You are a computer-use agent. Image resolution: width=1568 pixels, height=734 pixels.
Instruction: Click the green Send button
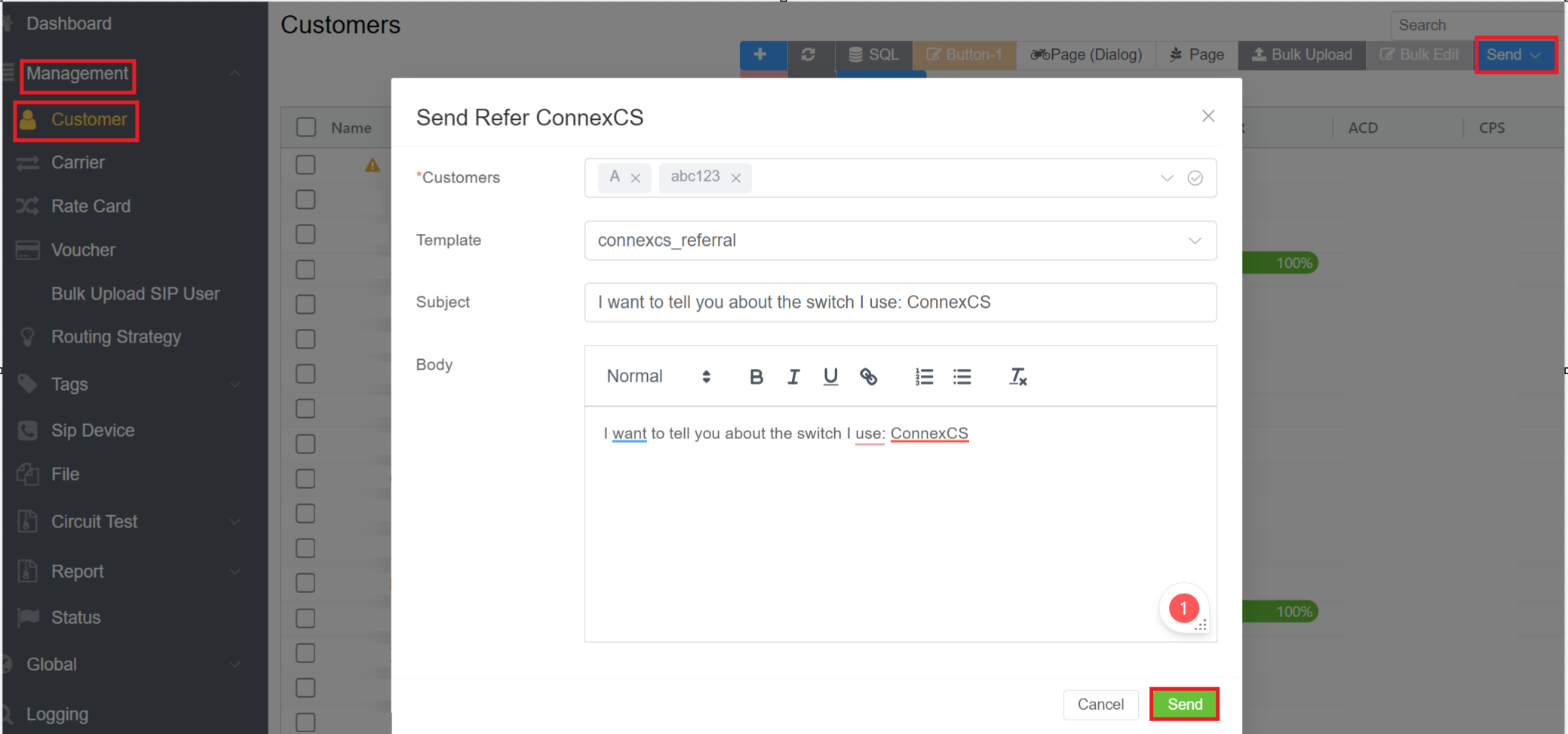coord(1184,704)
